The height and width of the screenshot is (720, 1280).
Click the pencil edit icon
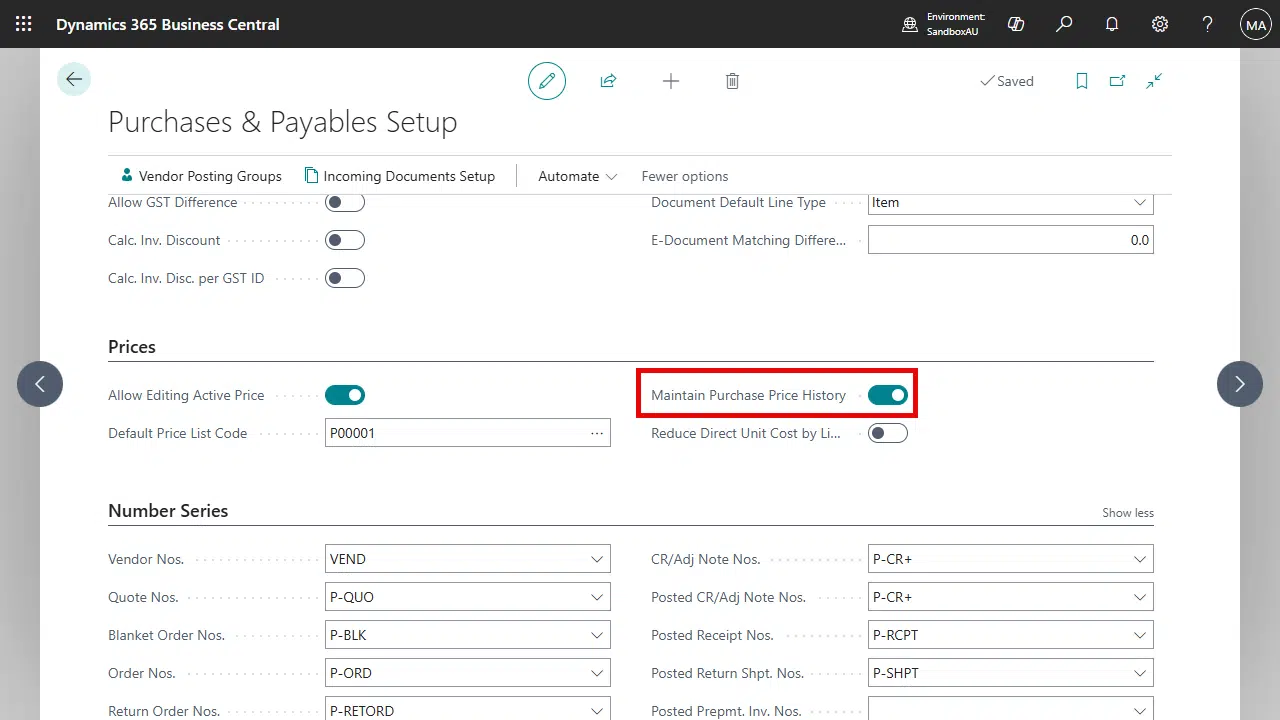[547, 81]
